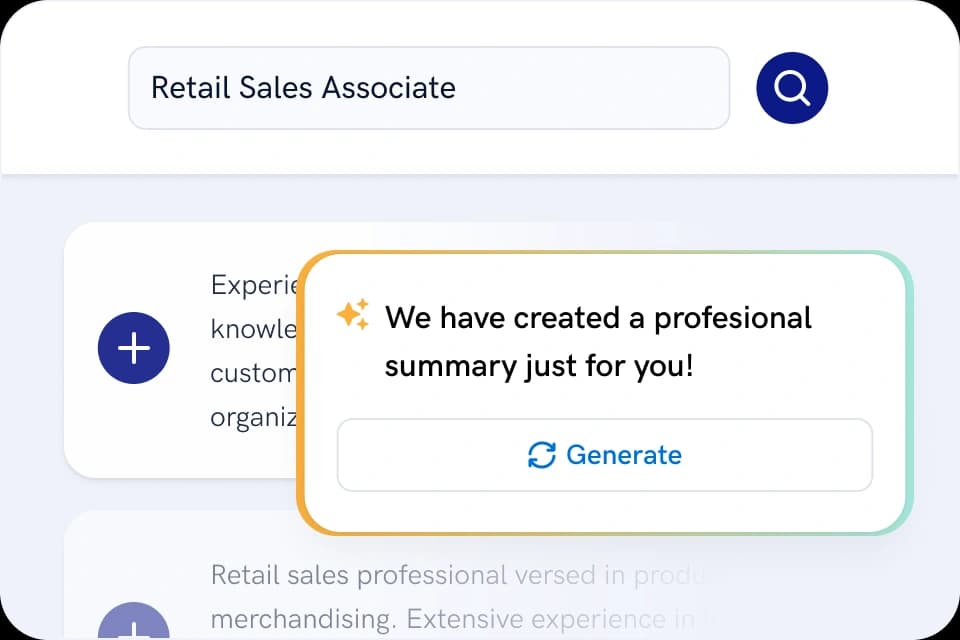
Task: Click the refresh icon inside the Generate button
Action: (x=541, y=455)
